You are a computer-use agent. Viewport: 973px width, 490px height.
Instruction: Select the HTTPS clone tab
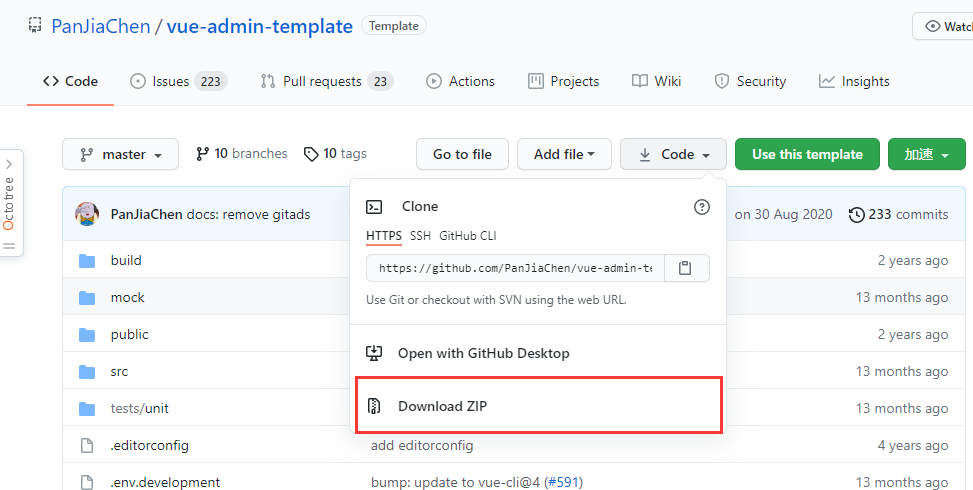(383, 236)
